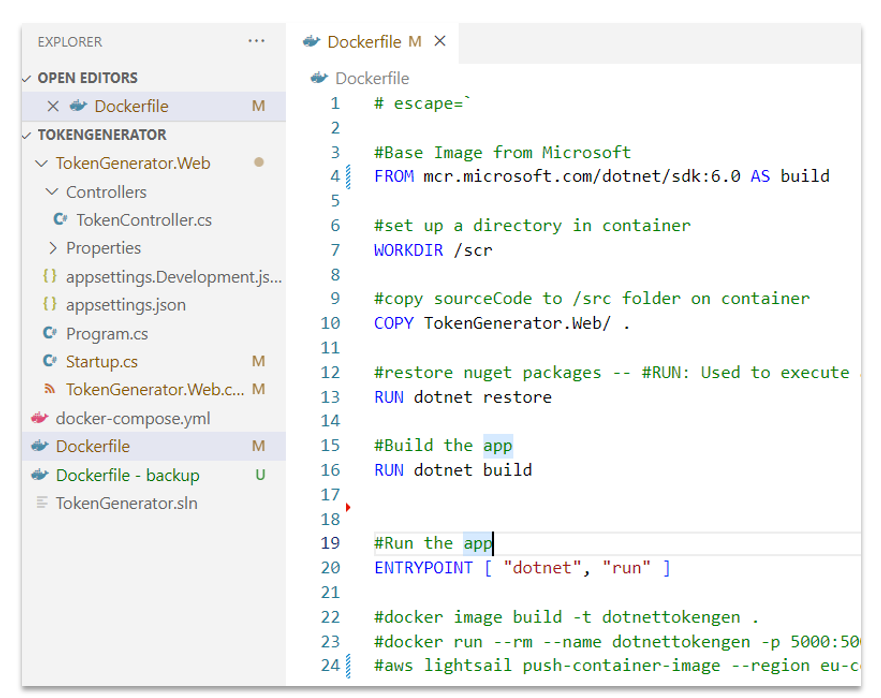881x698 pixels.
Task: Click the Explorer more actions ellipsis
Action: tap(257, 41)
